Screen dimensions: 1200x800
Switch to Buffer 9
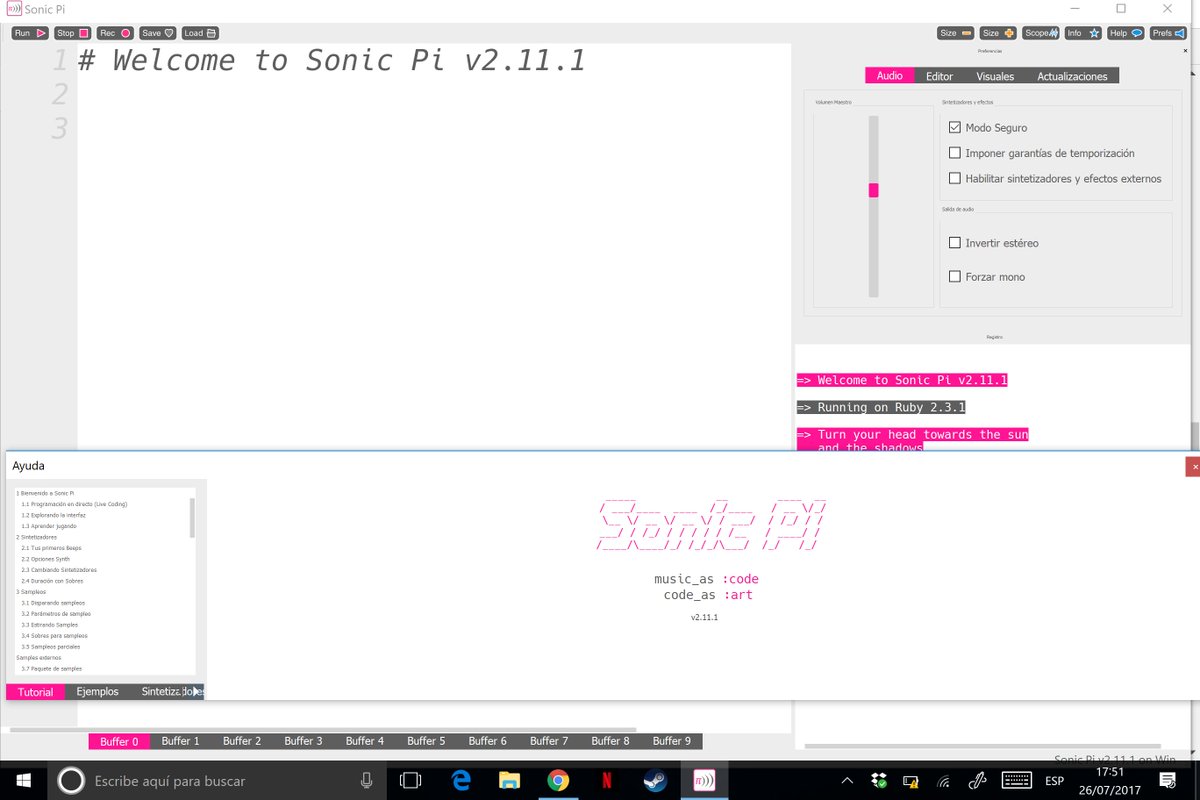pyautogui.click(x=672, y=741)
